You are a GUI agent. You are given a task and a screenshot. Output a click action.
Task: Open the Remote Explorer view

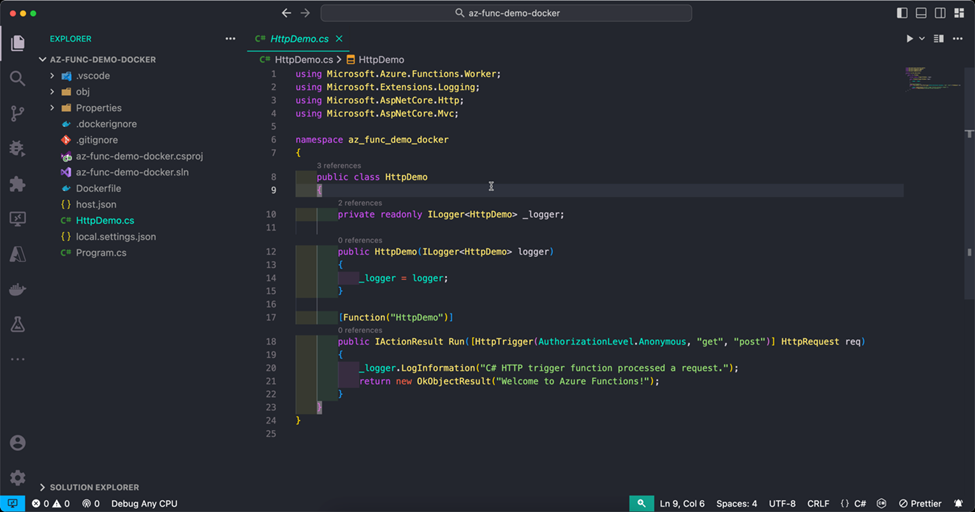tap(17, 218)
